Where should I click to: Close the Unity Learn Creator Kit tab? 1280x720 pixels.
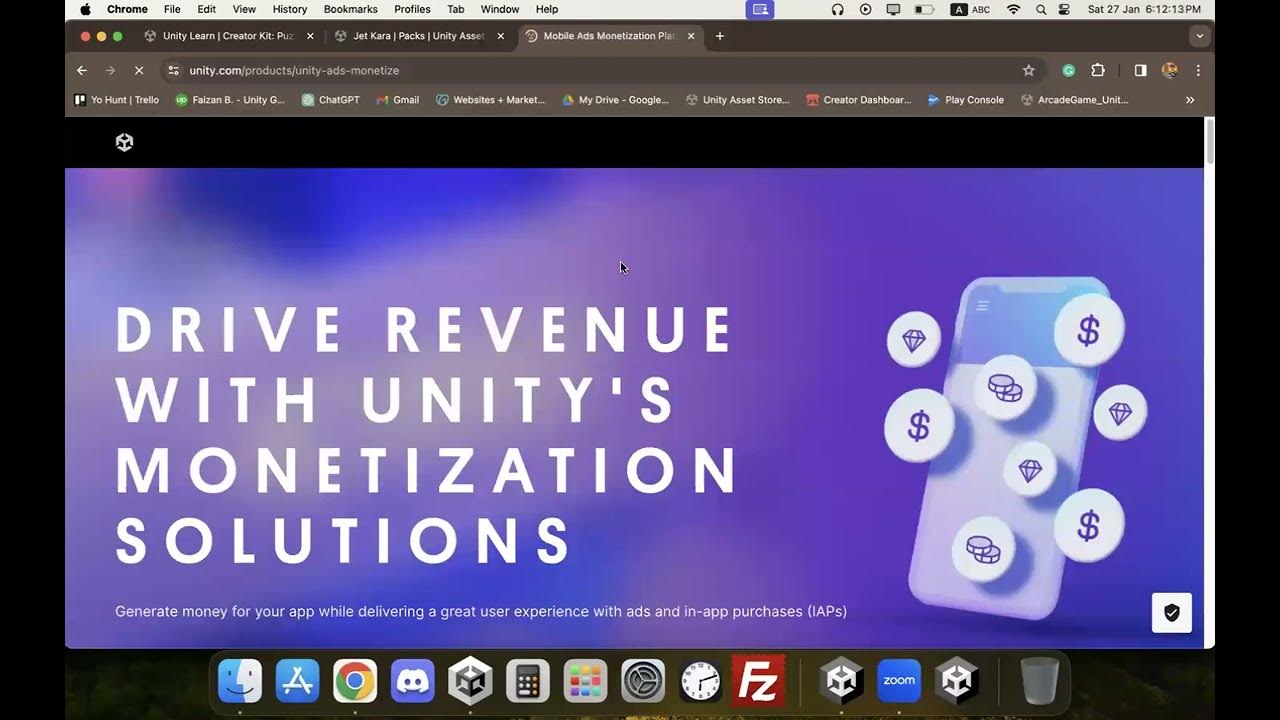click(x=310, y=36)
